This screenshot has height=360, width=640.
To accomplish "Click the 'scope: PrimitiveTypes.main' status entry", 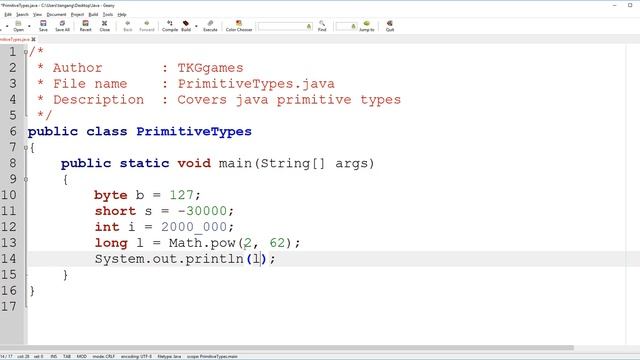I will [212, 356].
